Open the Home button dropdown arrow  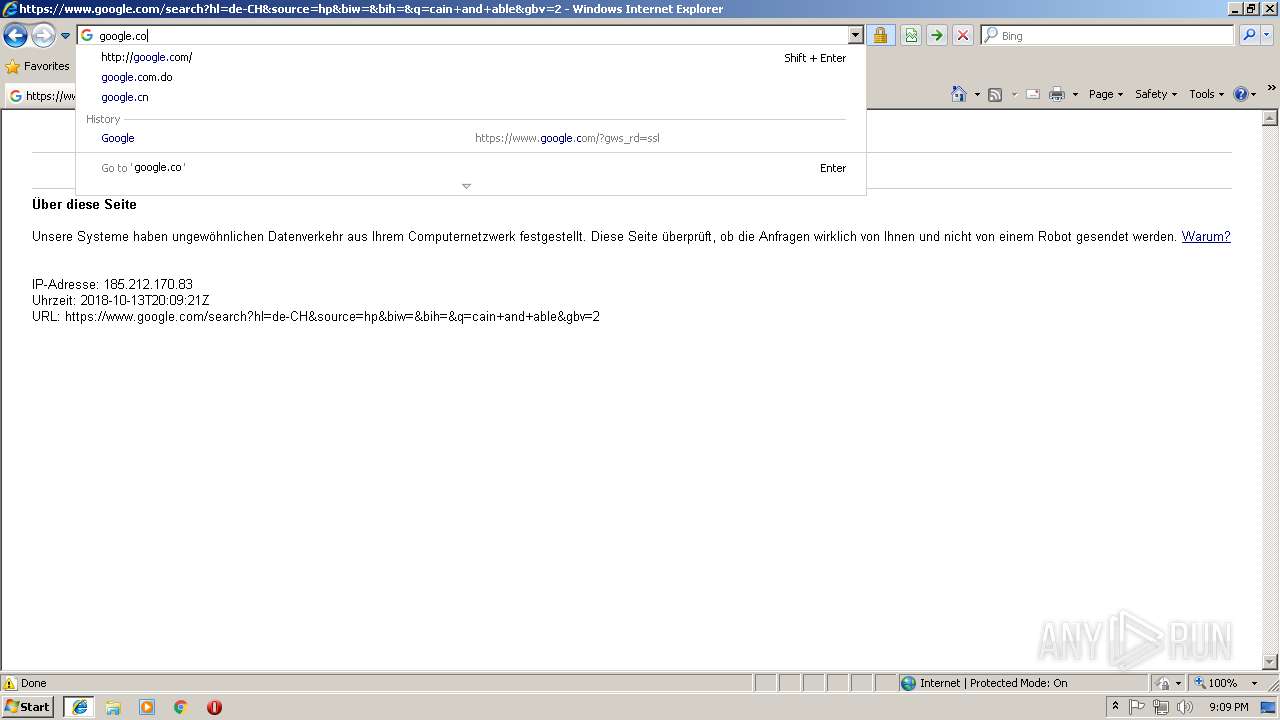(x=977, y=94)
